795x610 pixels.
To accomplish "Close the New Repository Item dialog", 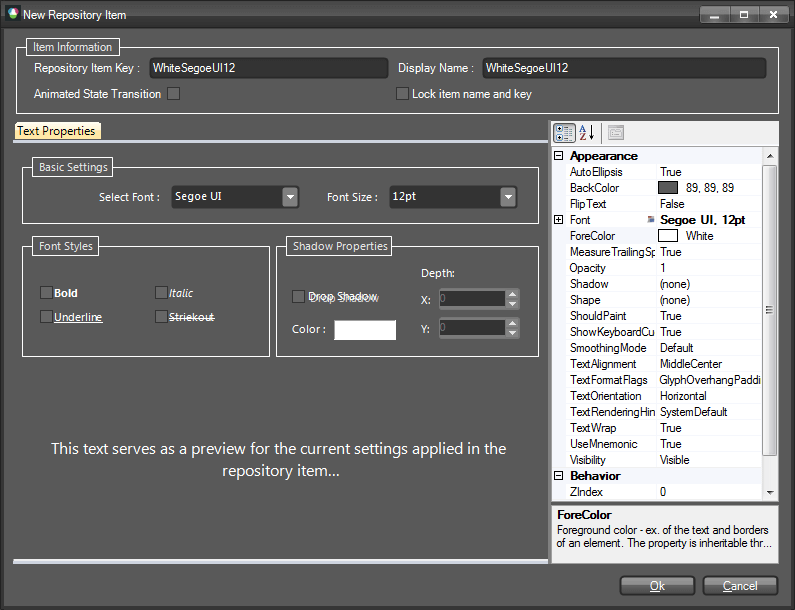I will [x=773, y=15].
